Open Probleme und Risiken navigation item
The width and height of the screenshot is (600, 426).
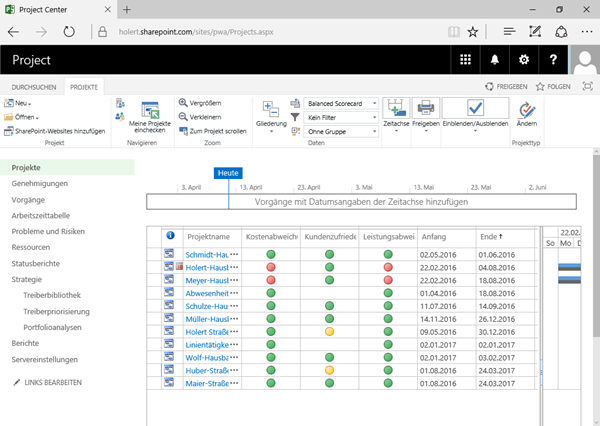click(x=48, y=231)
